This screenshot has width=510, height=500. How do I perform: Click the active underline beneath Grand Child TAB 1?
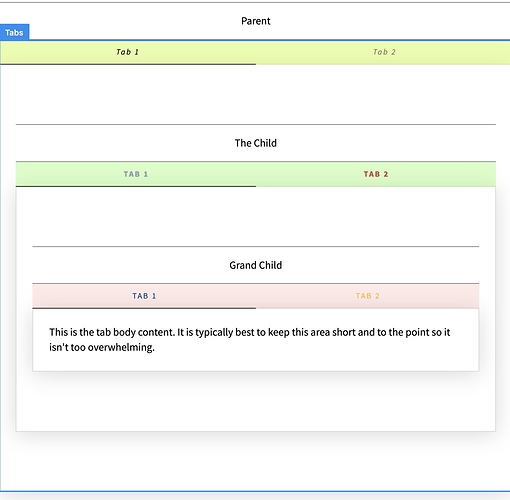pyautogui.click(x=144, y=308)
